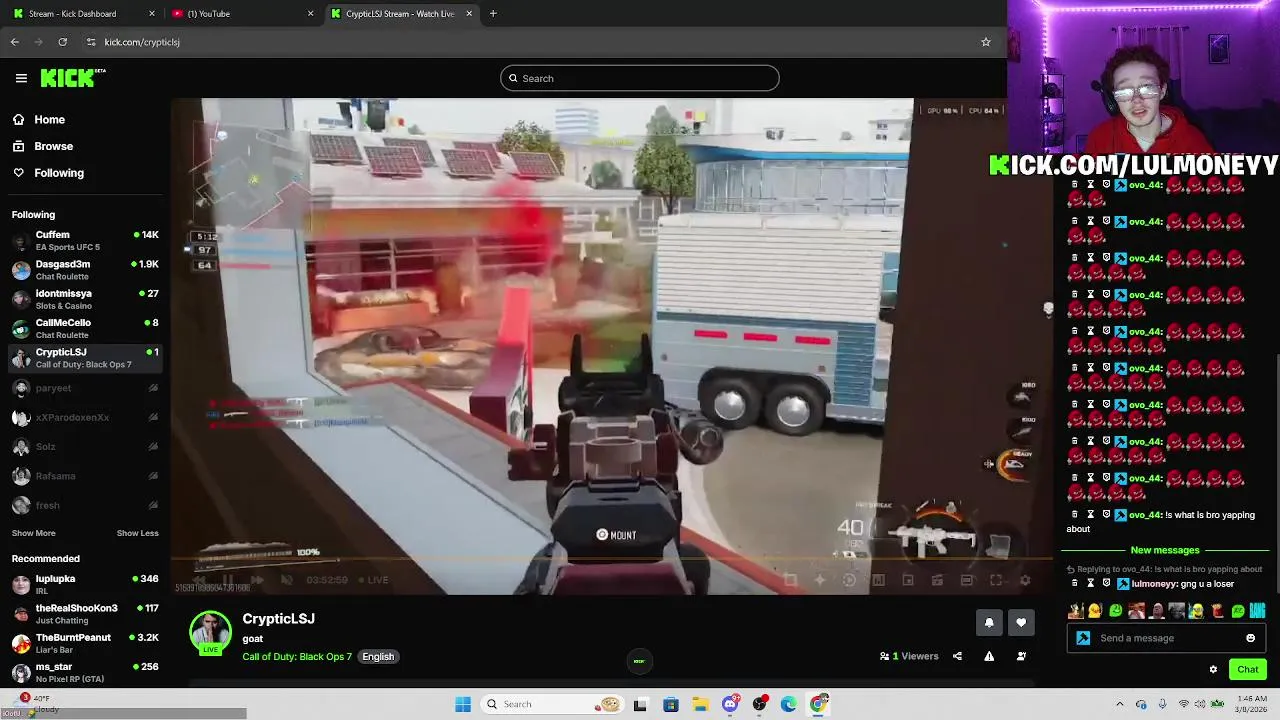Ban lulmoneyy with shield icon

1106,584
